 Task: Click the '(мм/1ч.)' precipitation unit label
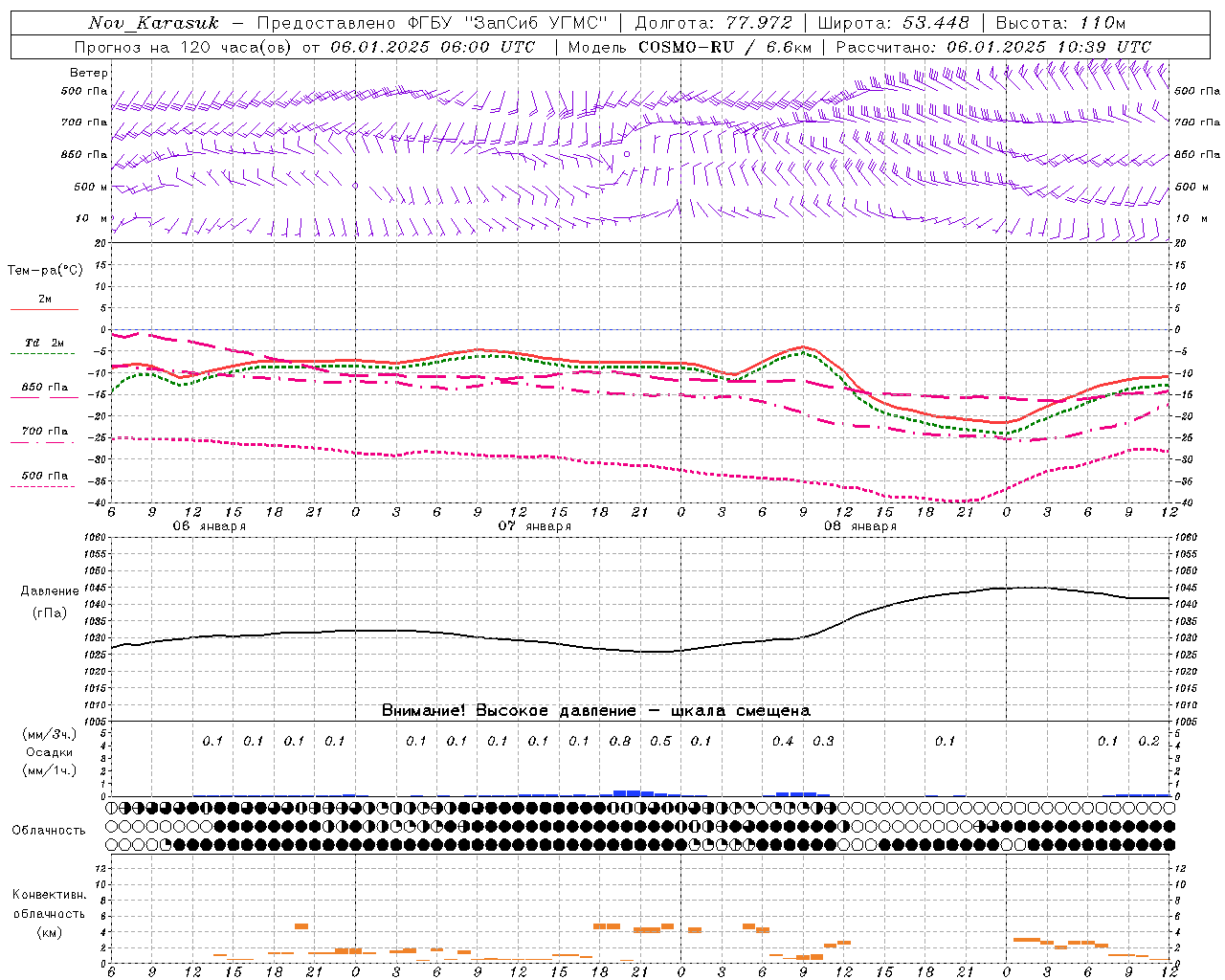pos(50,770)
